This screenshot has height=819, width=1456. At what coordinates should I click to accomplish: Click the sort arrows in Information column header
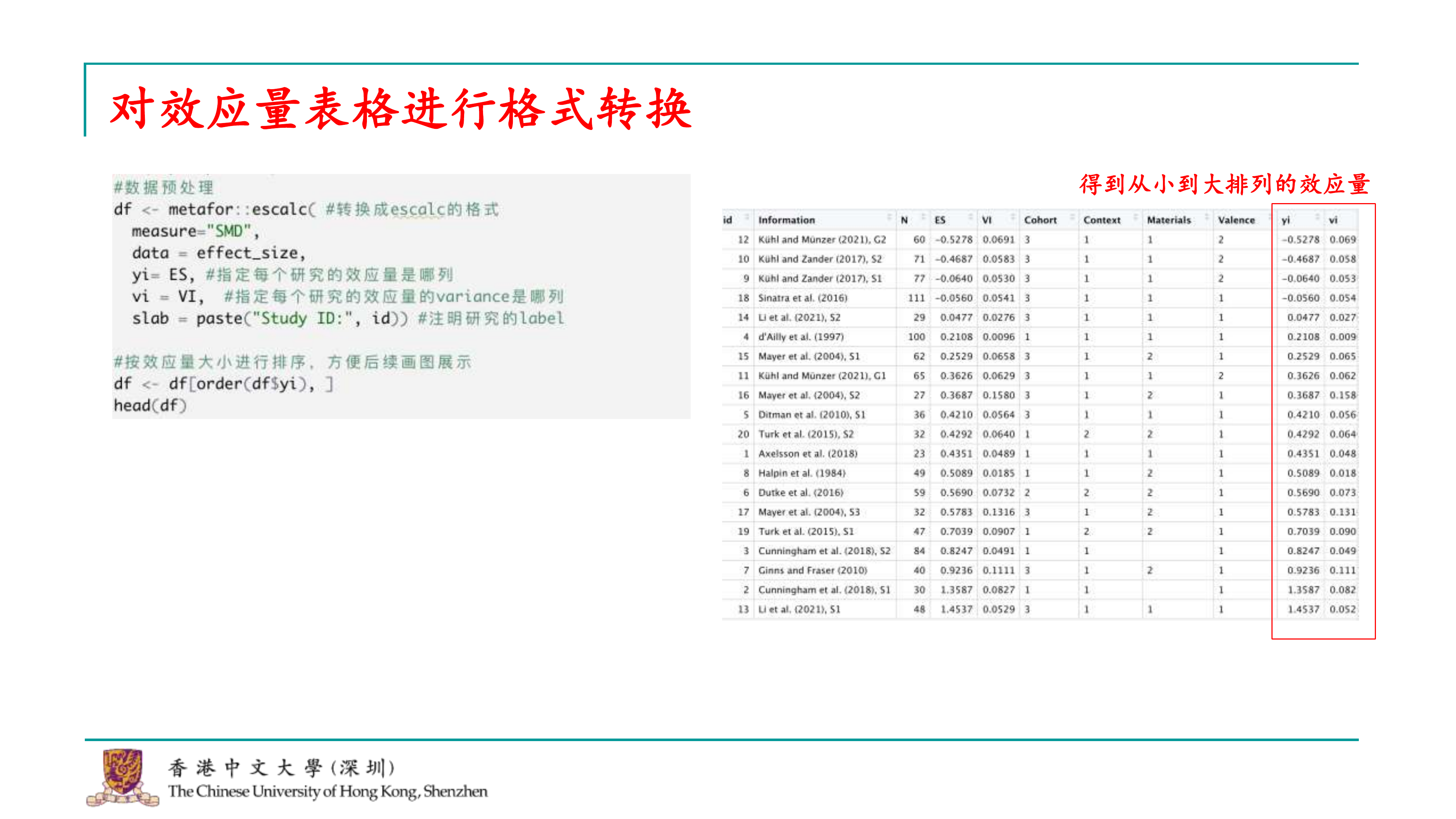[x=890, y=217]
